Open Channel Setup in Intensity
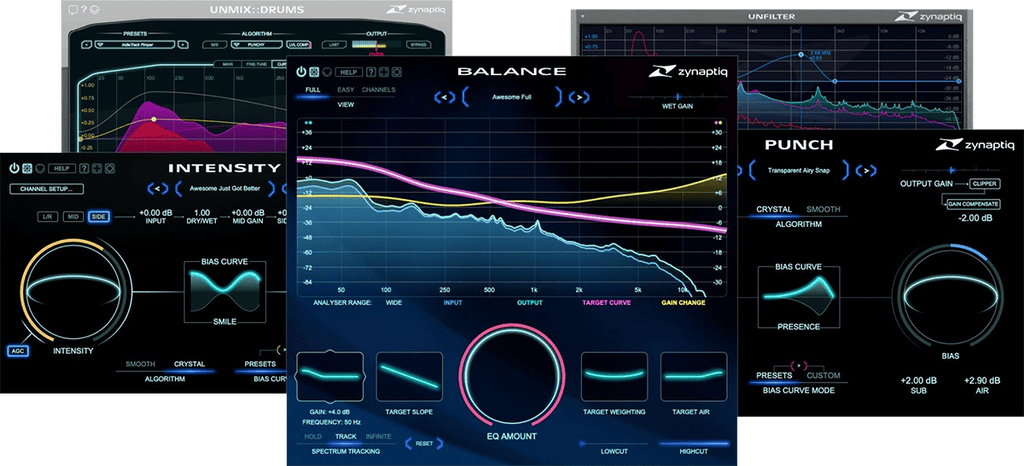Image resolution: width=1024 pixels, height=466 pixels. click(46, 189)
